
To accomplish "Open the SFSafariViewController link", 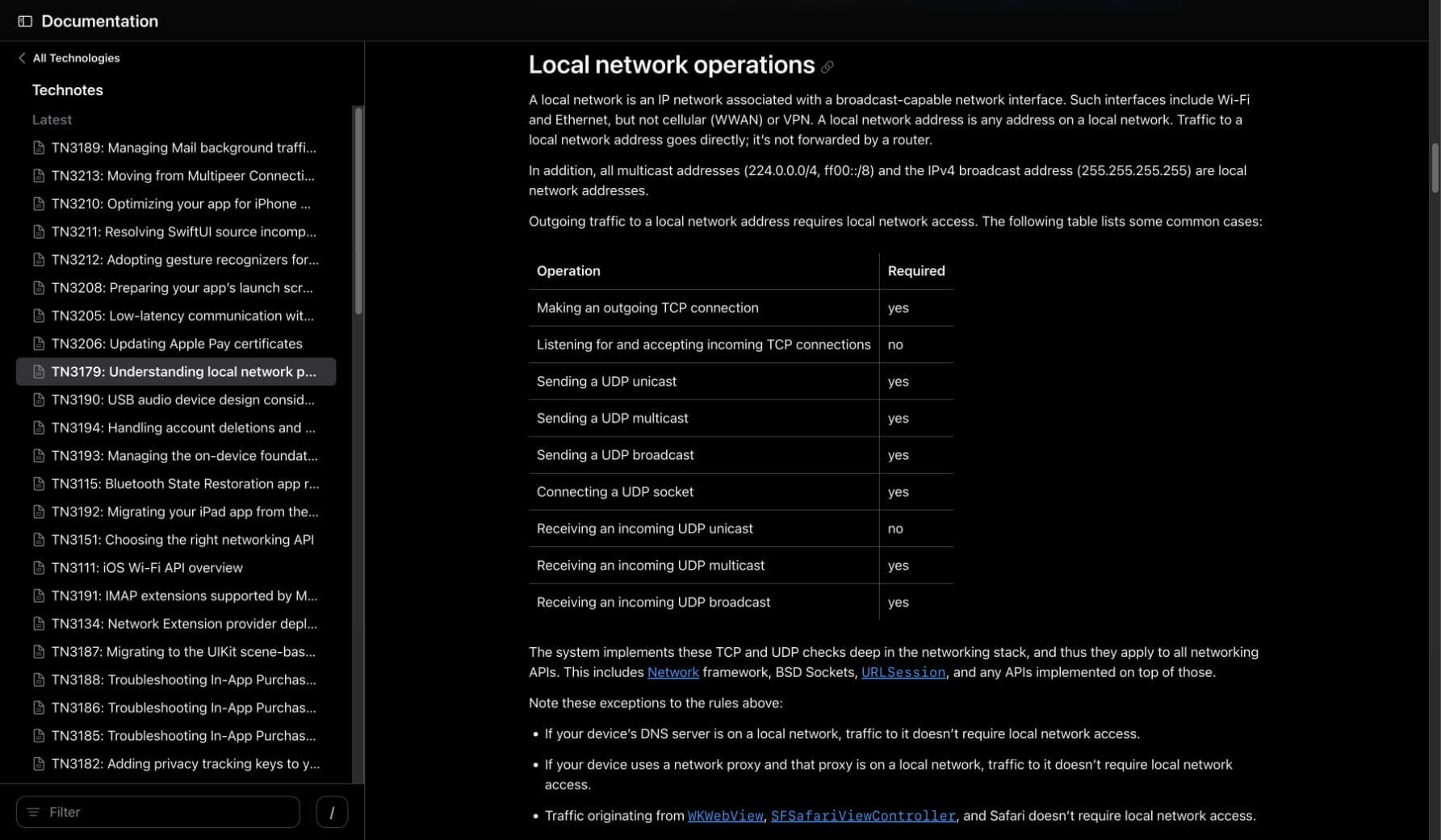I will coord(863,816).
